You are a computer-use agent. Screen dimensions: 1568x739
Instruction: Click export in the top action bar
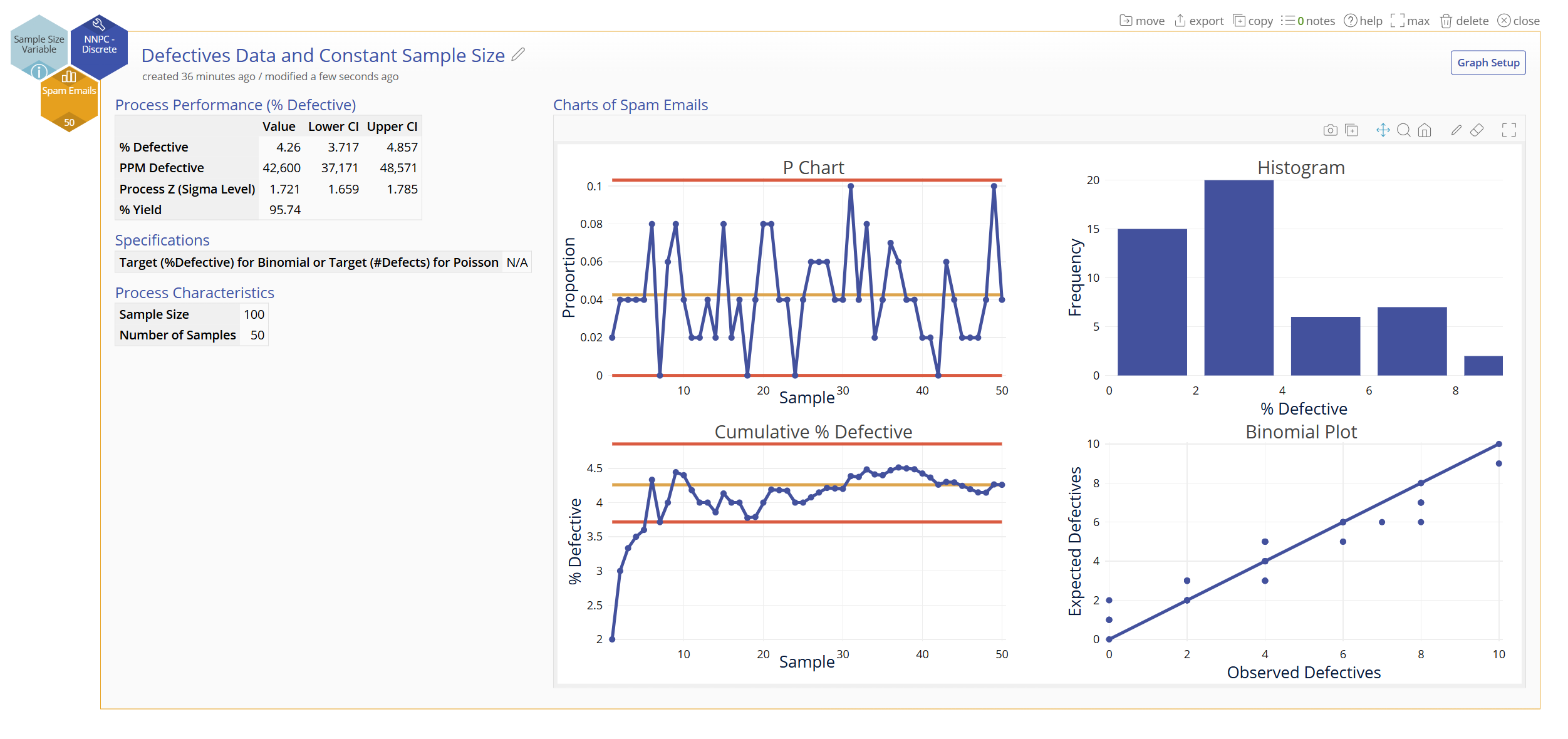[x=1198, y=21]
